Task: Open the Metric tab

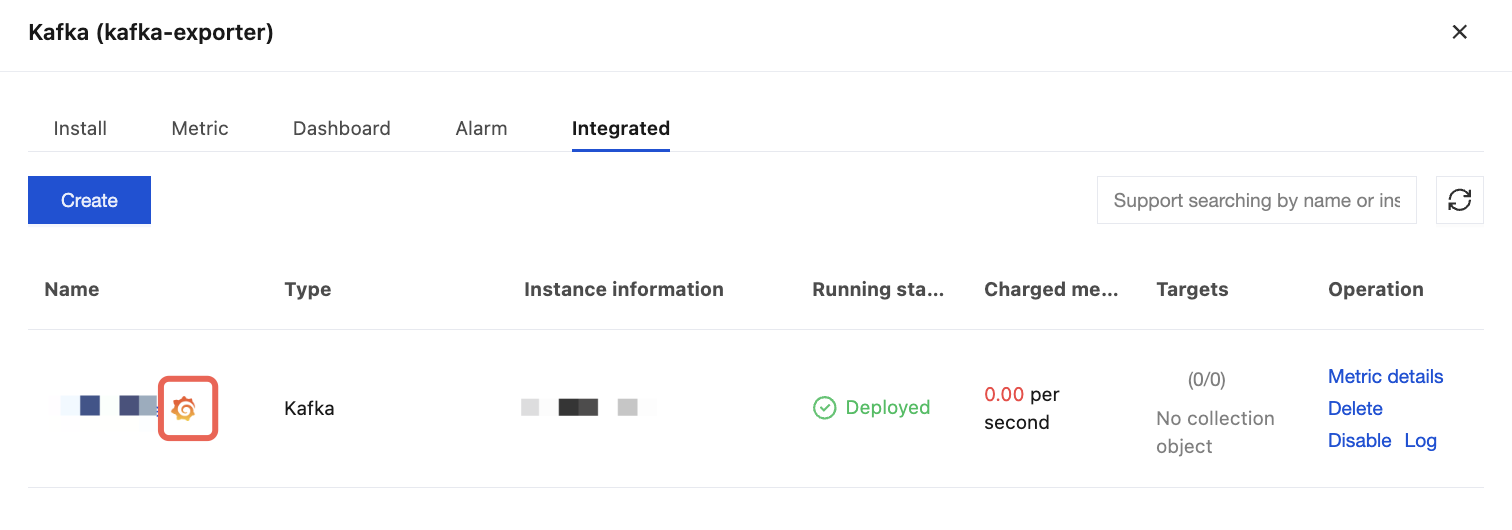Action: click(200, 128)
